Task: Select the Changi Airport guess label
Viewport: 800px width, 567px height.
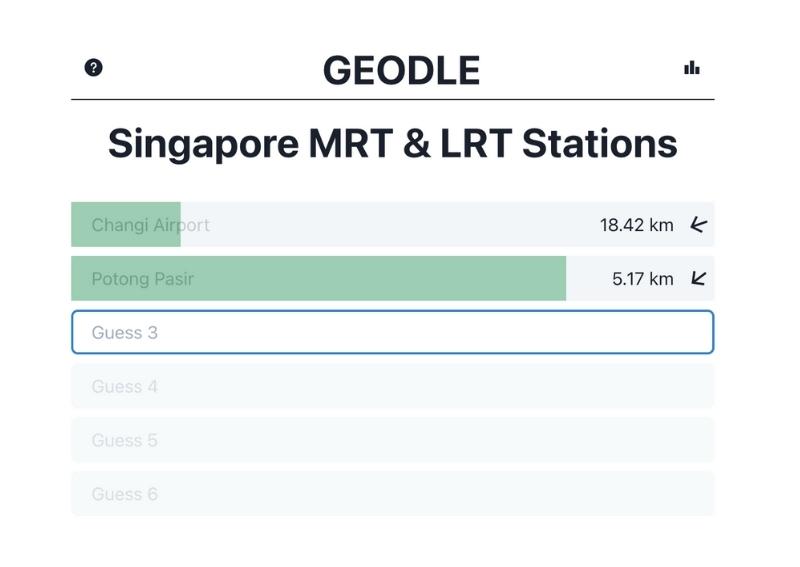Action: pos(150,225)
